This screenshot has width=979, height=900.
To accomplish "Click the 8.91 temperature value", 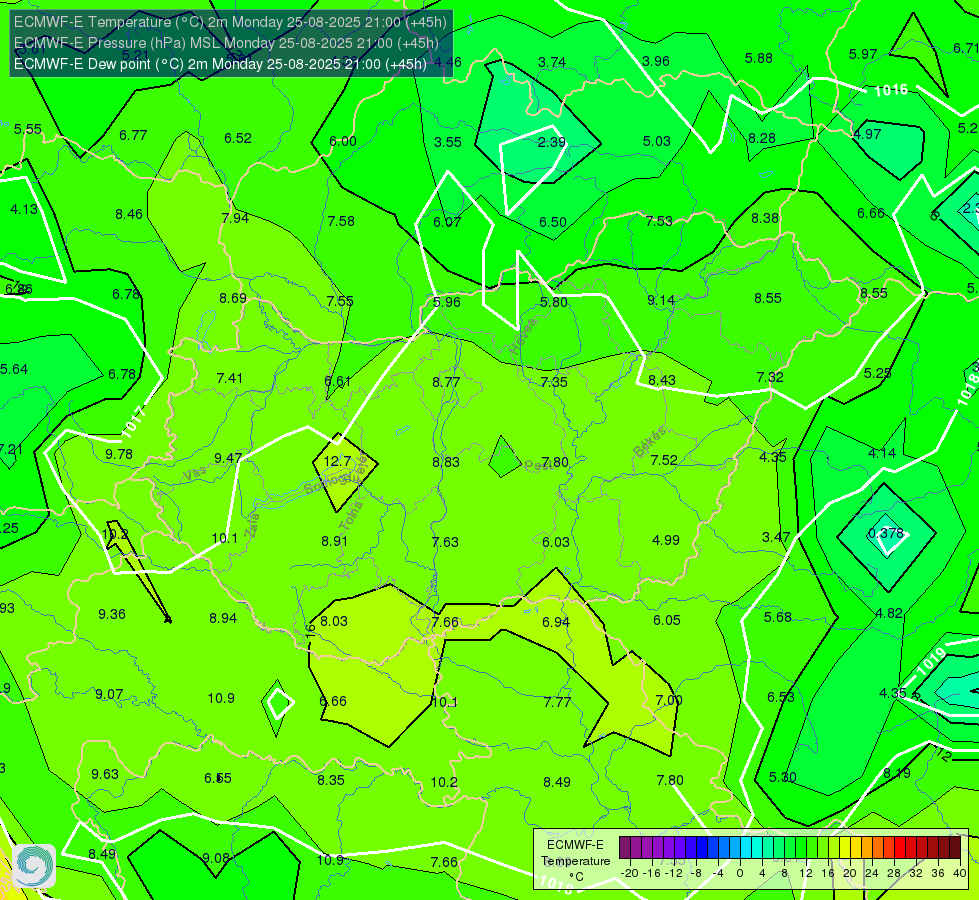I will click(334, 541).
